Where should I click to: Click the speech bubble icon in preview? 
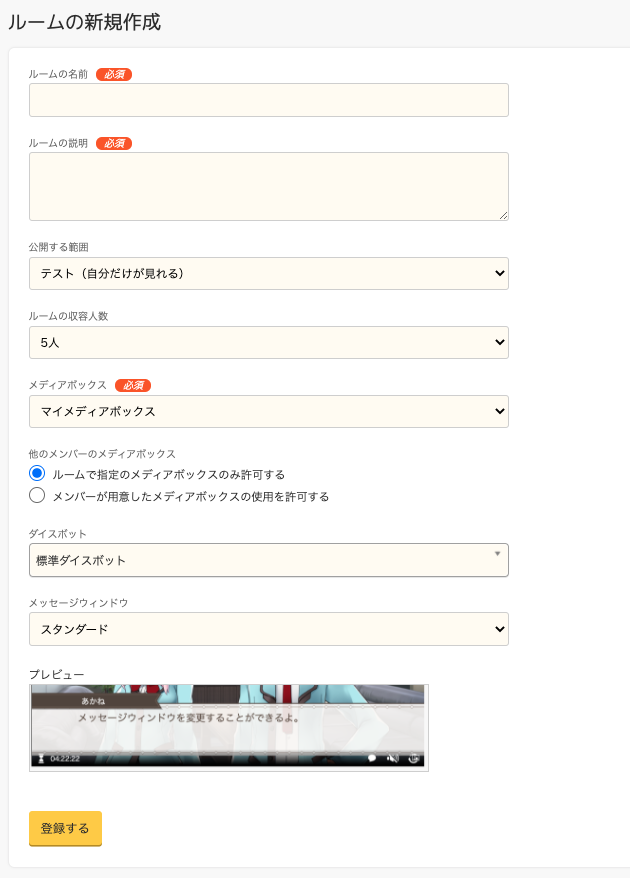[x=372, y=758]
